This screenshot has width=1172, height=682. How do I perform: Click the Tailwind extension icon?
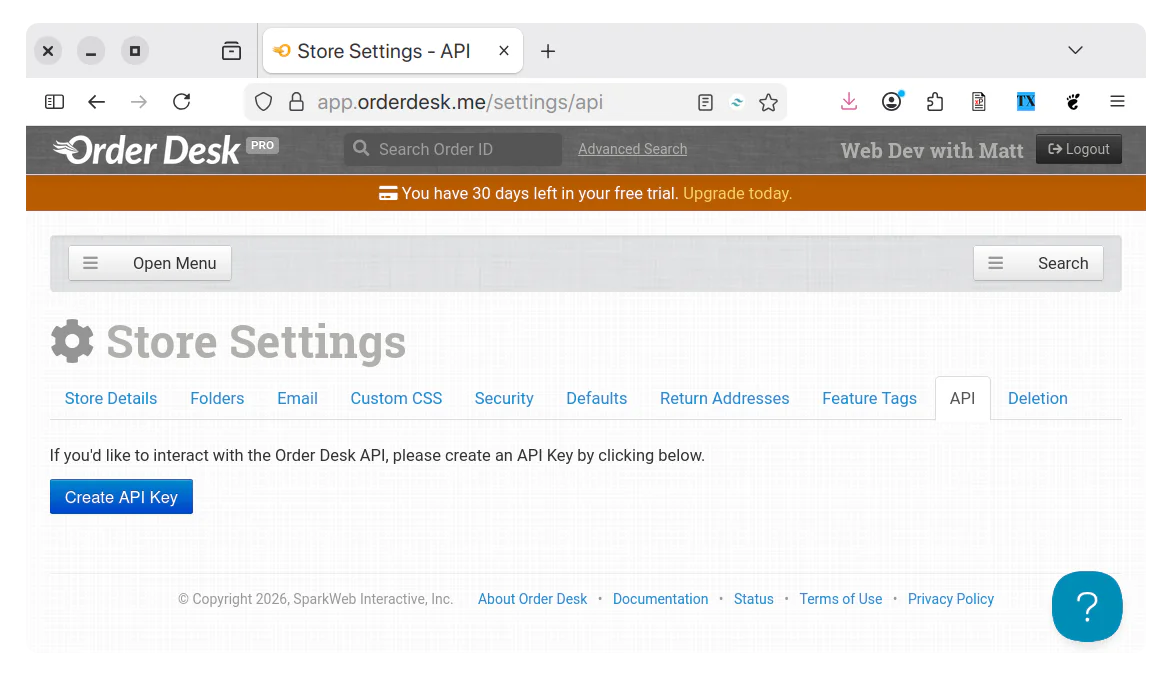[x=737, y=101]
